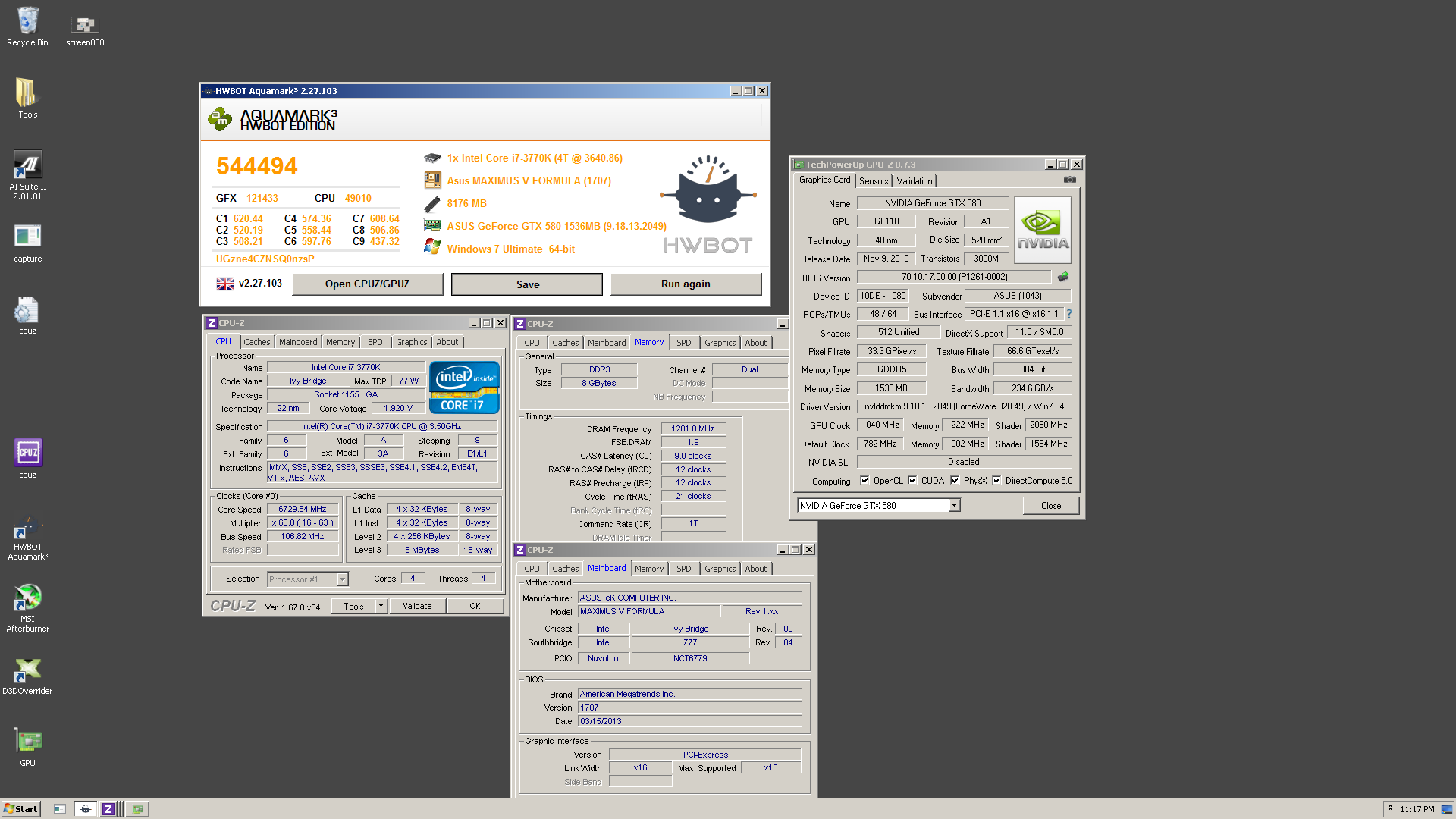
Task: Click the network tray icon
Action: coord(1446,809)
